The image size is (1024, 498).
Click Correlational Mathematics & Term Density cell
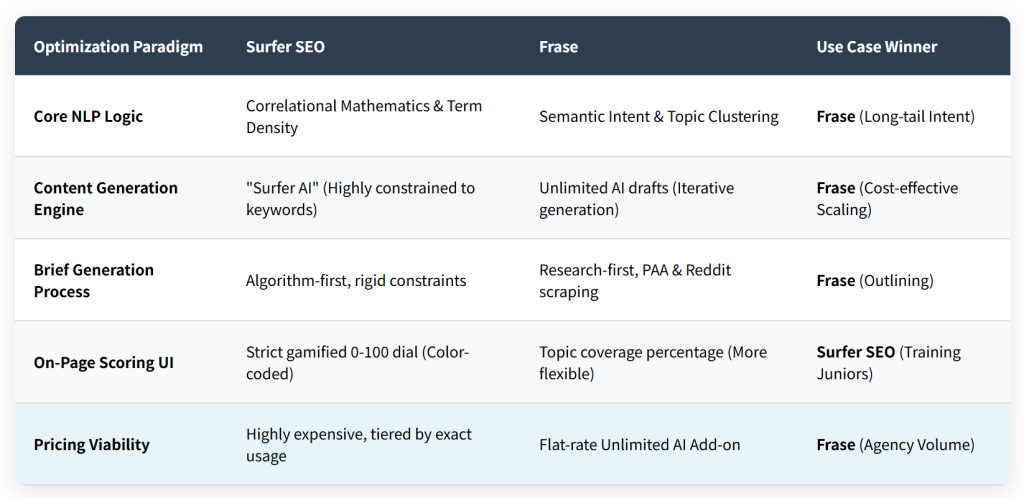pos(364,117)
